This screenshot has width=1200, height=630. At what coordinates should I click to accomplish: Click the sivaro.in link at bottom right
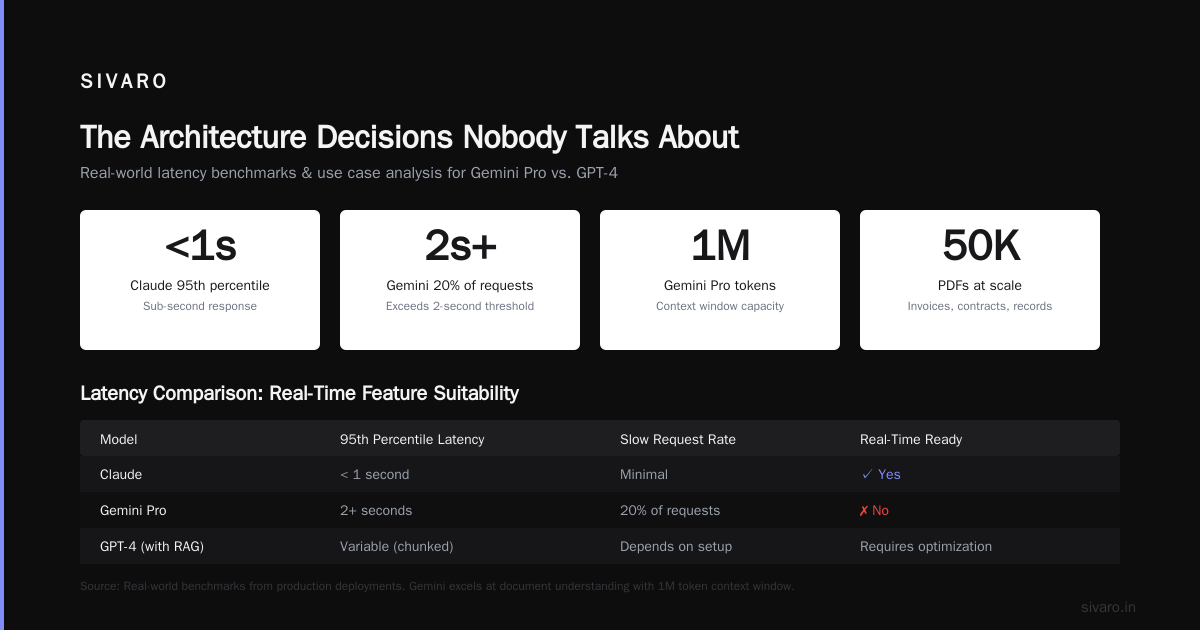tap(1108, 607)
